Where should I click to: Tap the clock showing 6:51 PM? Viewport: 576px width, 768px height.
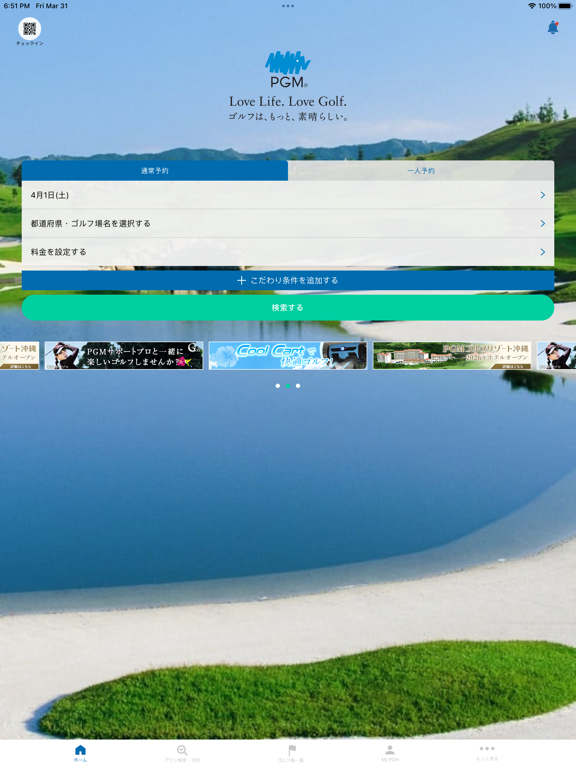[17, 6]
